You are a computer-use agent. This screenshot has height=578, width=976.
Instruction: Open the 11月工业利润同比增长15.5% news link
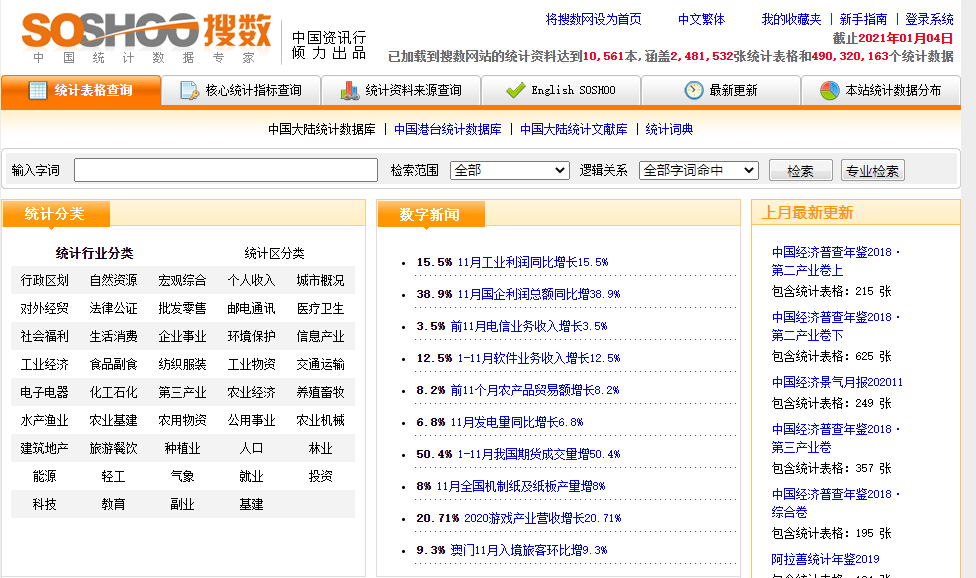click(532, 262)
